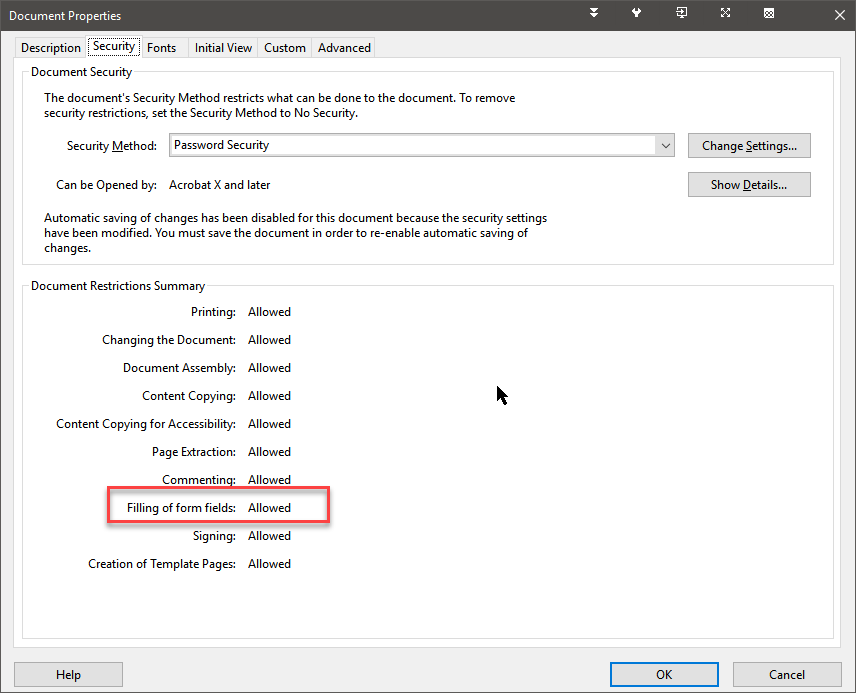This screenshot has width=856, height=693.
Task: Click the double-chevron down icon in title bar
Action: 594,13
